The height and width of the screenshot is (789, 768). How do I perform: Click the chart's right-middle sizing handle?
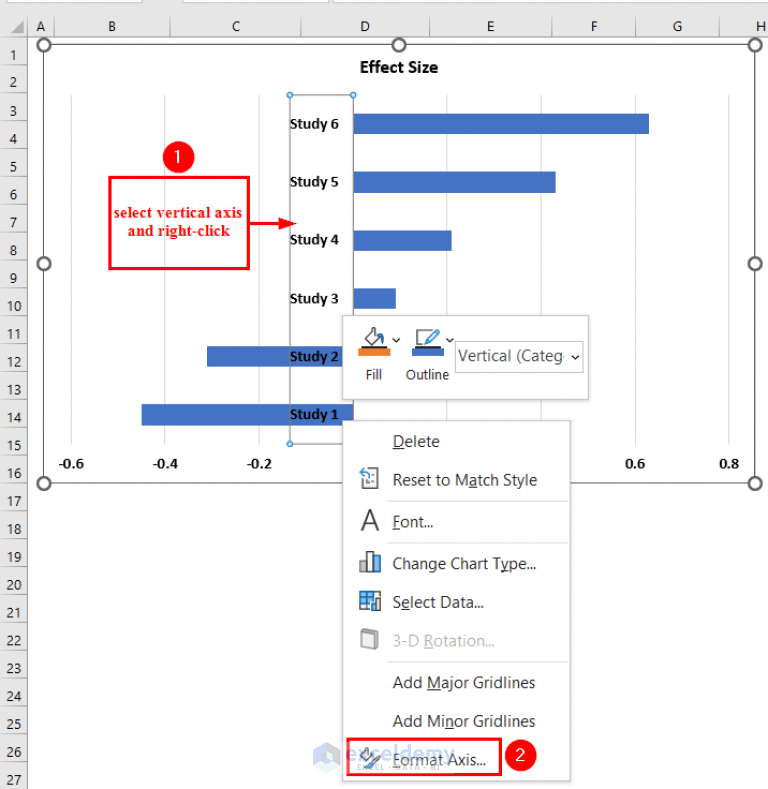point(755,264)
